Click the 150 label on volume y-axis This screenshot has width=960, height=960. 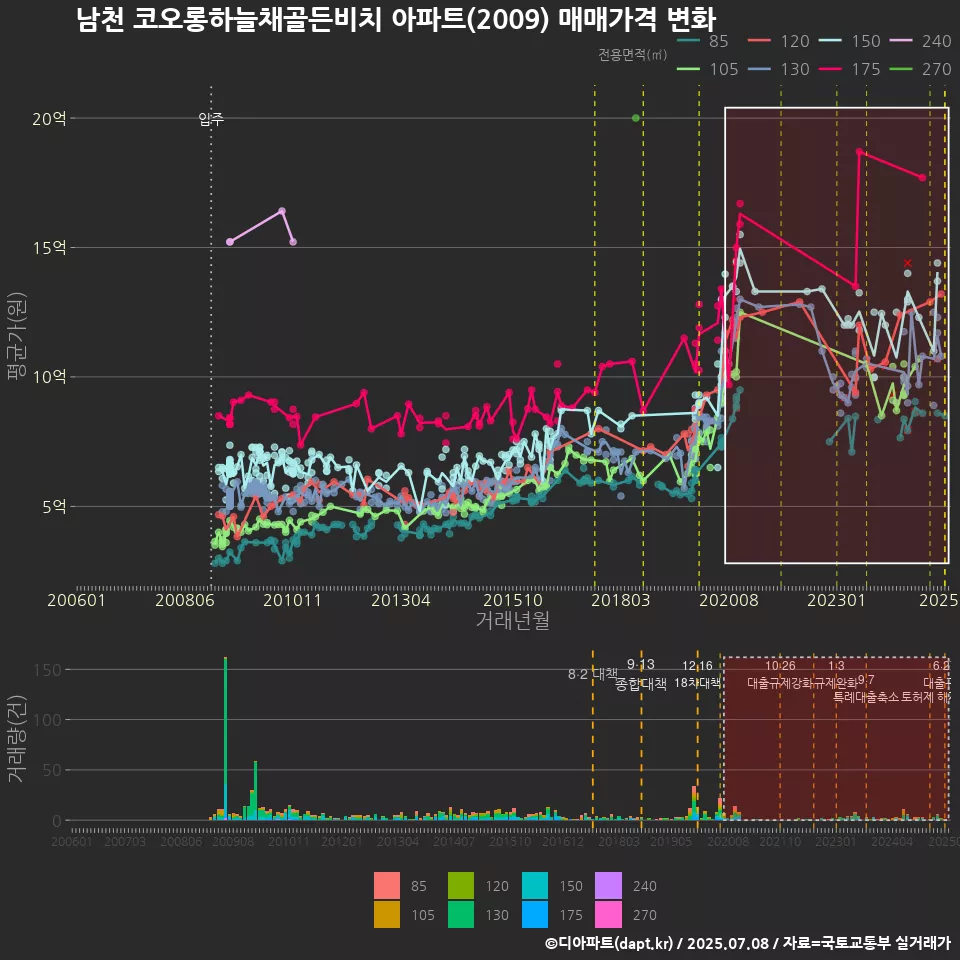(x=48, y=670)
